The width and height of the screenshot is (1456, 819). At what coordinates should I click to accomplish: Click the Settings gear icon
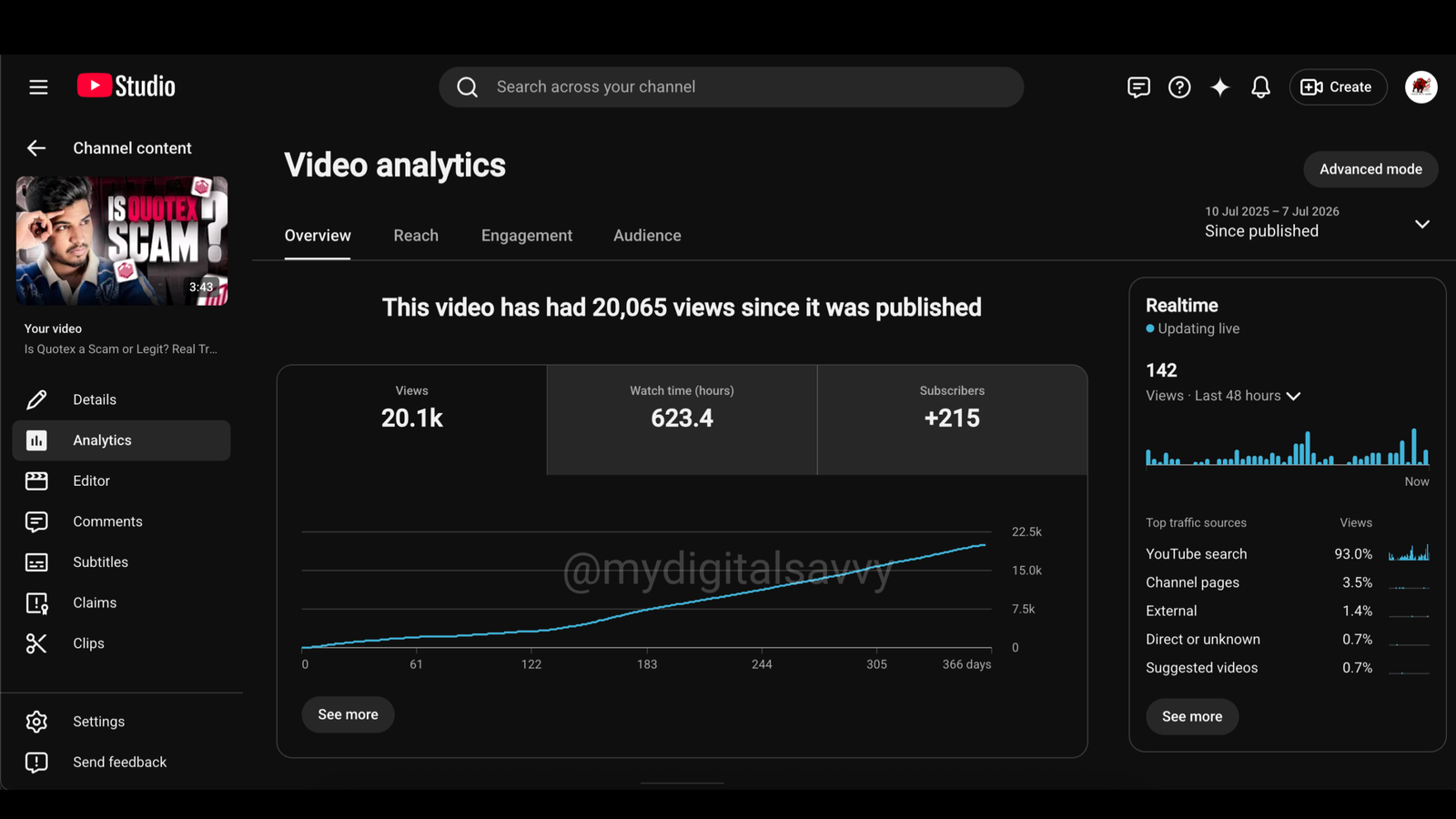point(36,722)
